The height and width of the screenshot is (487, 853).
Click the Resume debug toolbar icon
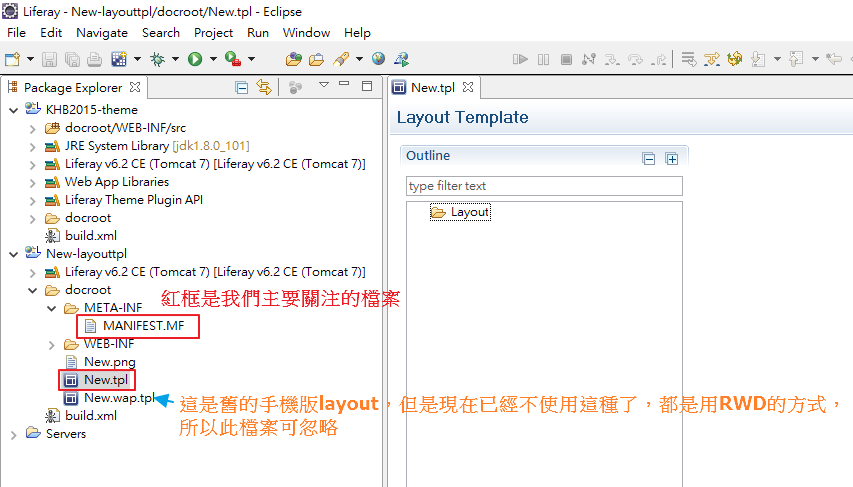521,59
